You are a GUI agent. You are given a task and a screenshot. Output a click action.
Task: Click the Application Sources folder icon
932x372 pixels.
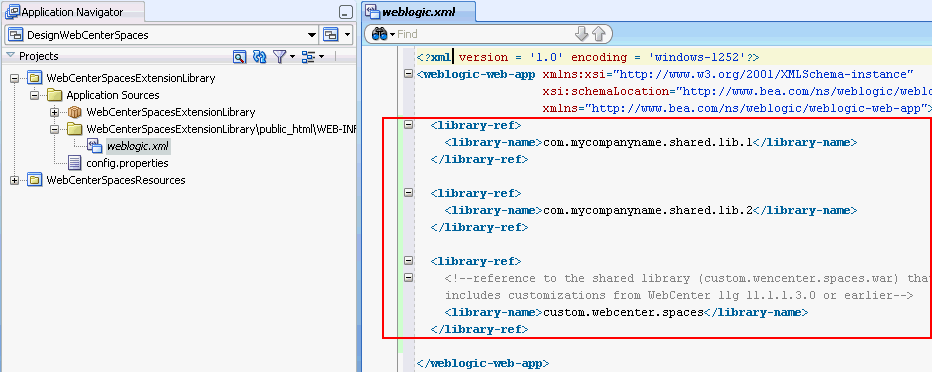click(55, 95)
